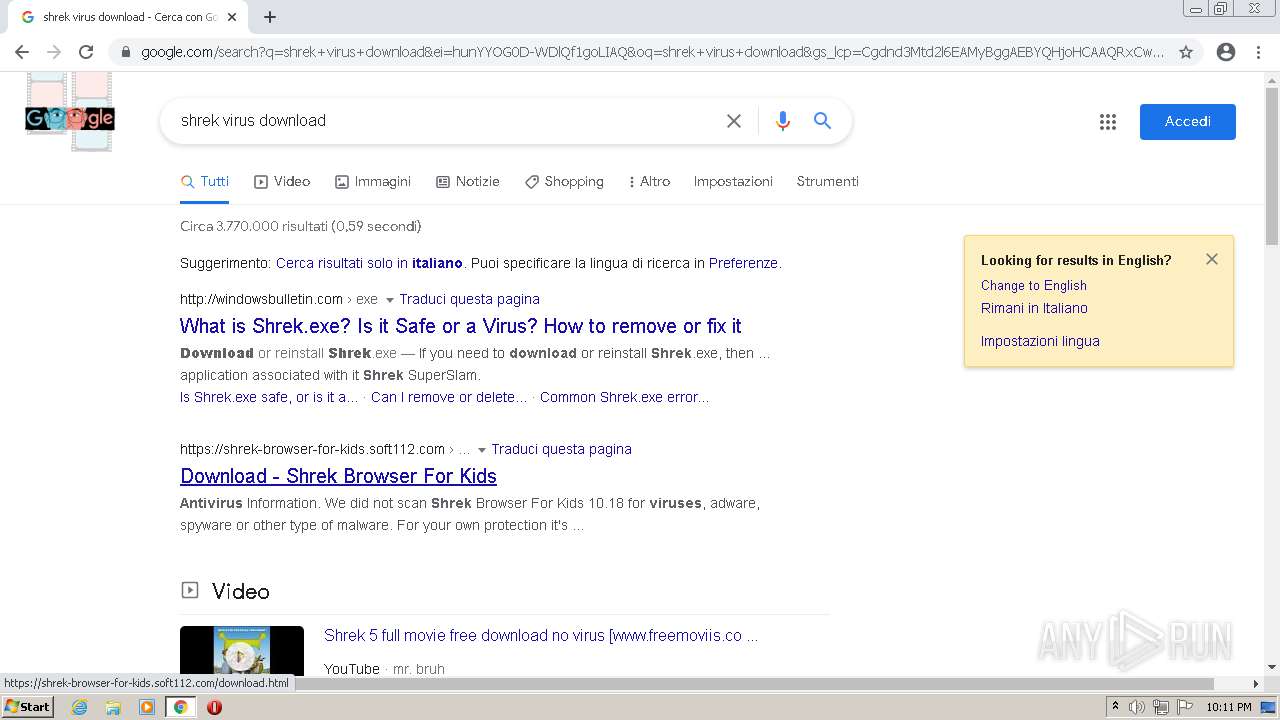
Task: Open Strumenti search tools
Action: tap(827, 182)
